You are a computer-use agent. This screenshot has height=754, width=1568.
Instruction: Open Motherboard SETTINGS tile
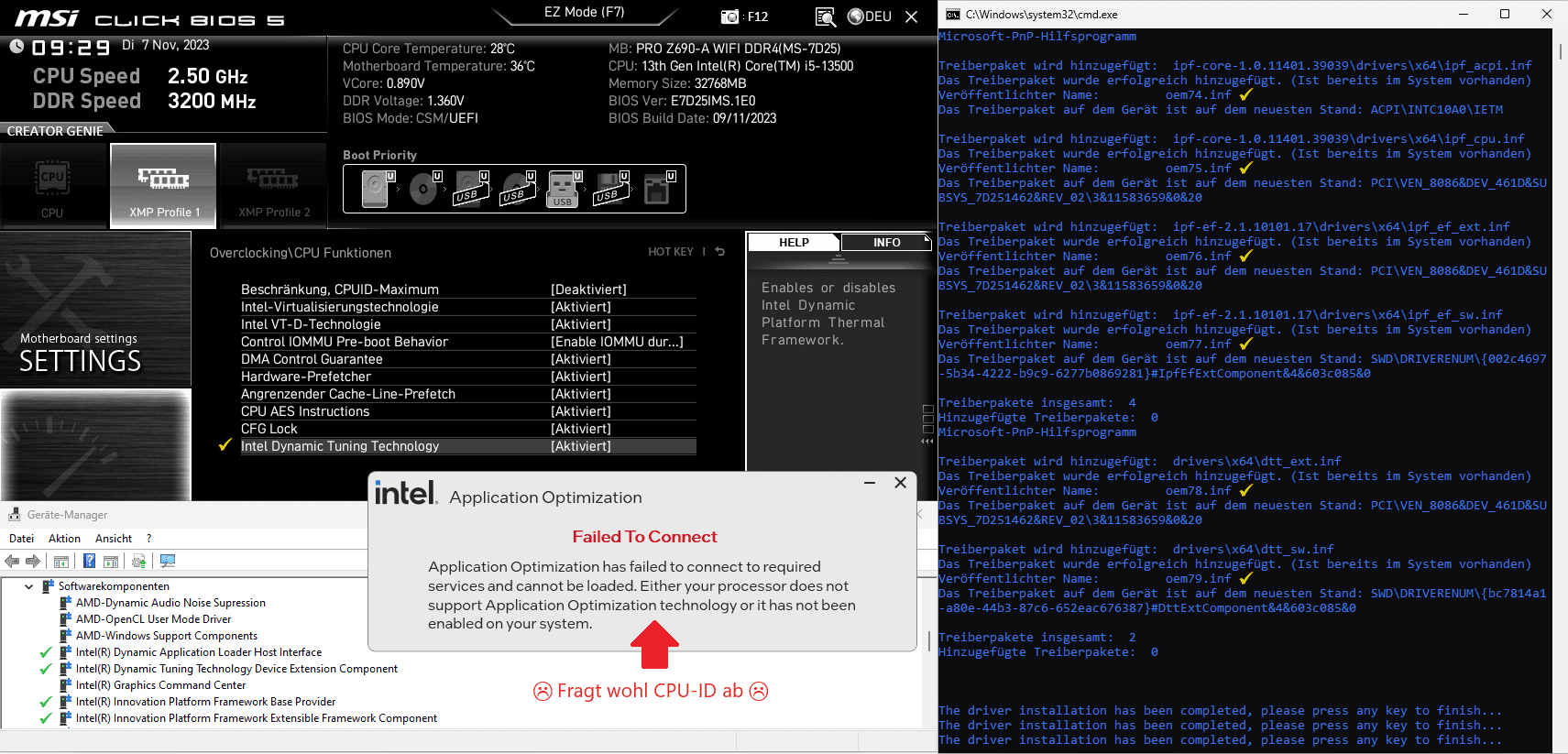click(x=95, y=309)
